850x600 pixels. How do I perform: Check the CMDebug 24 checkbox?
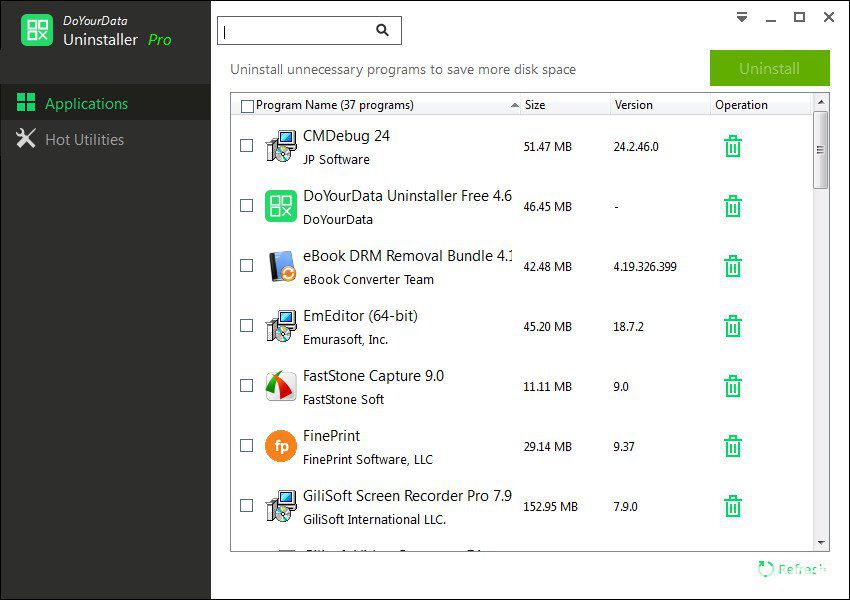(246, 145)
